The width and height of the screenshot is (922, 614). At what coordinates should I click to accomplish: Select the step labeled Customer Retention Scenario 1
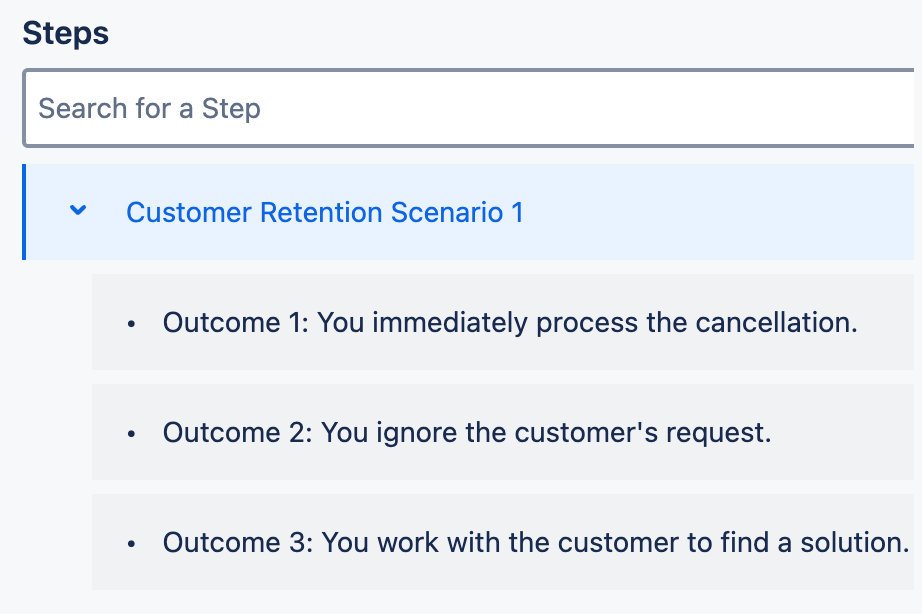(x=325, y=212)
